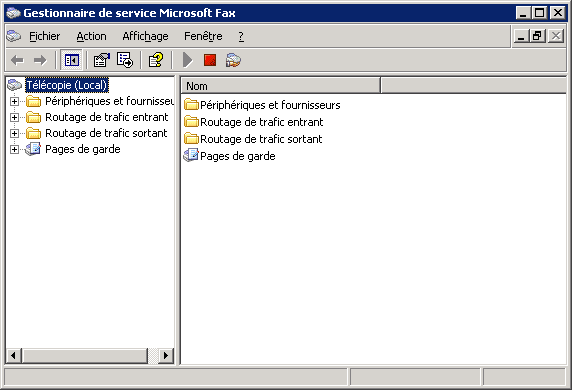
Task: Click Périphériques et fournisseurs folder icon in list
Action: click(191, 105)
